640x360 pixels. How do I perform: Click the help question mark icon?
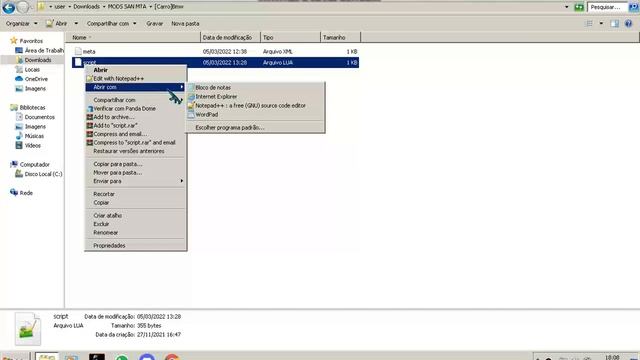coord(628,24)
